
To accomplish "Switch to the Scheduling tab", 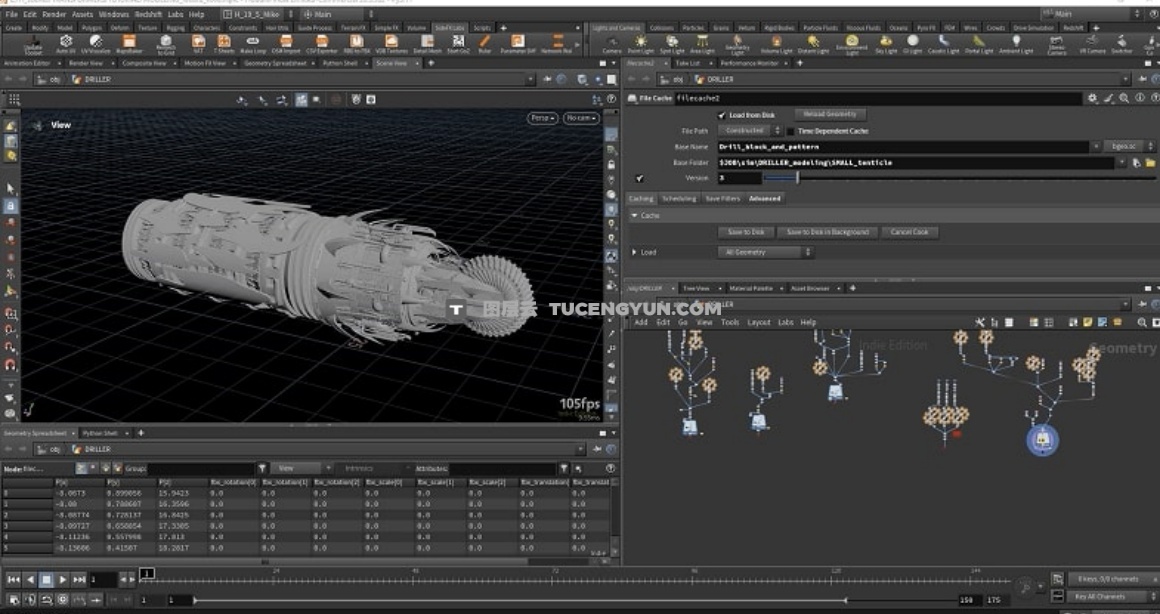I will [x=679, y=198].
